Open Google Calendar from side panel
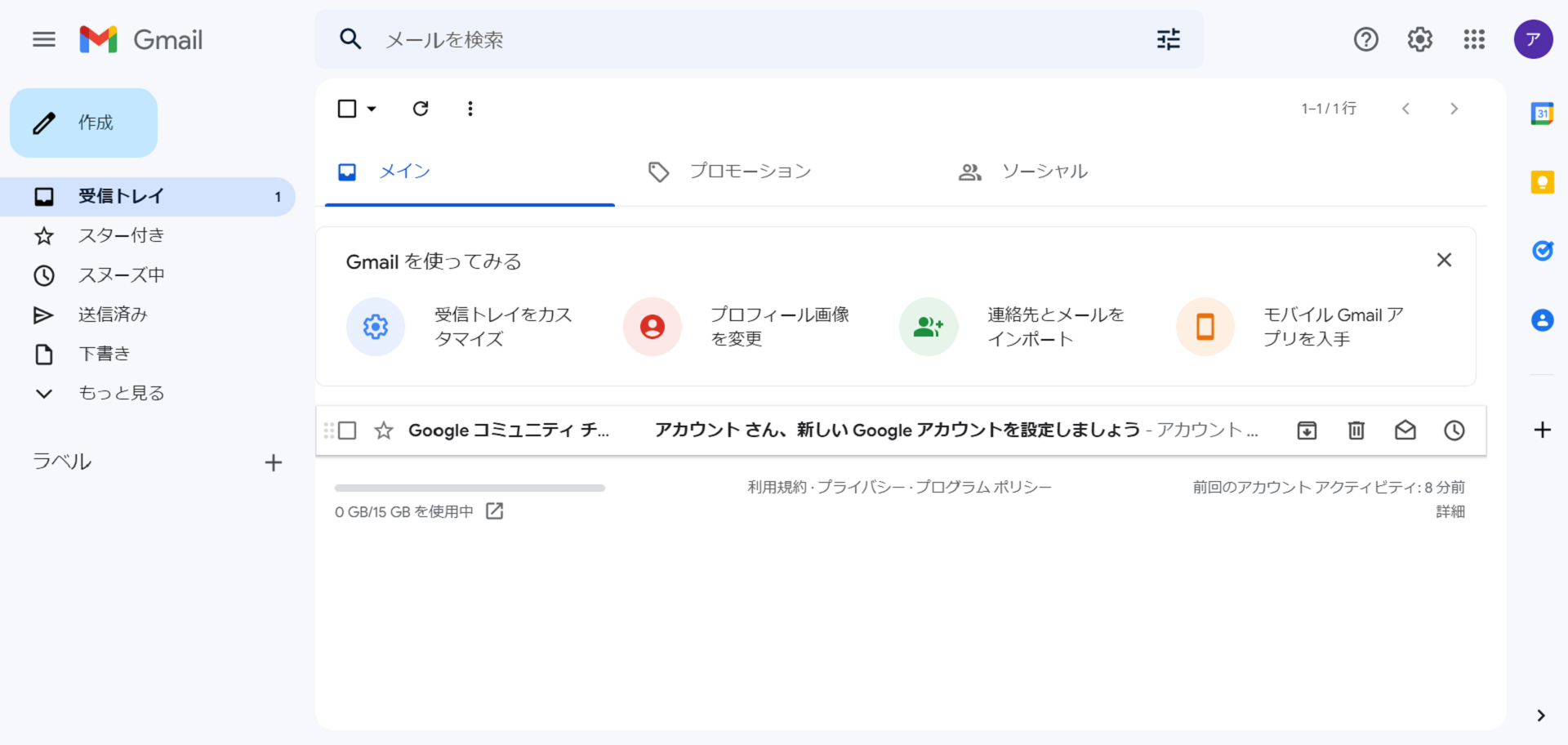Image resolution: width=1568 pixels, height=745 pixels. pos(1542,114)
